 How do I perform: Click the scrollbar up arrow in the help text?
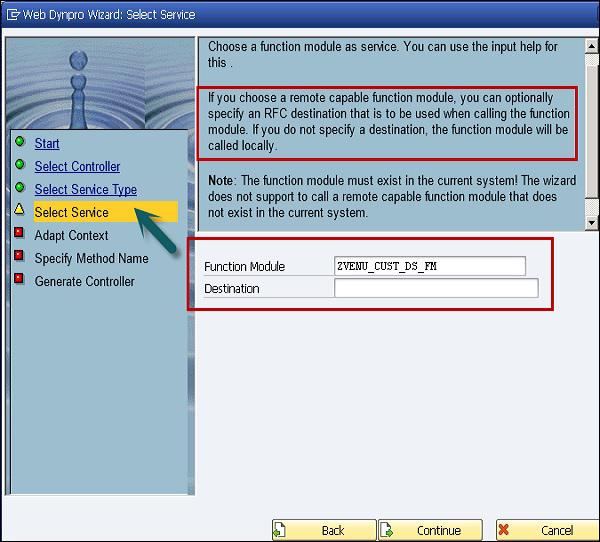tap(592, 46)
